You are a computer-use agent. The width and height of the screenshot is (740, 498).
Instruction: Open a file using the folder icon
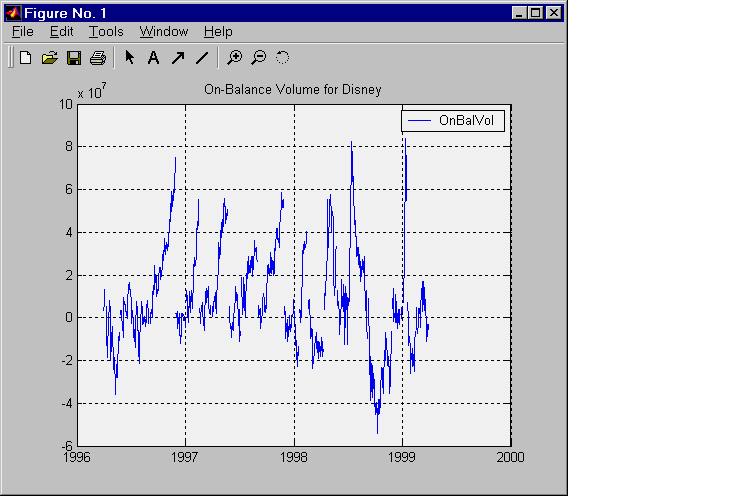[50, 58]
